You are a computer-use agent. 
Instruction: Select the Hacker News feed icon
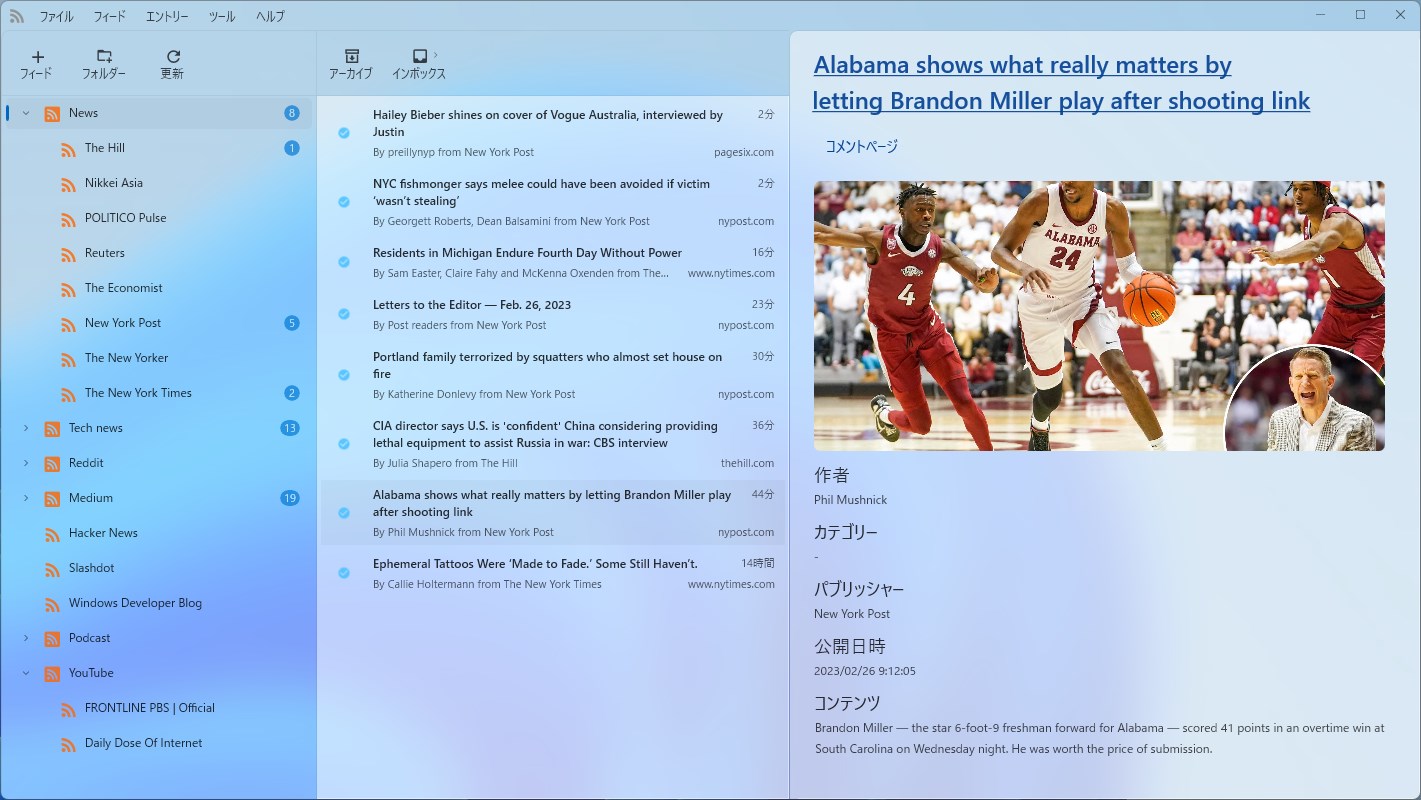[51, 533]
